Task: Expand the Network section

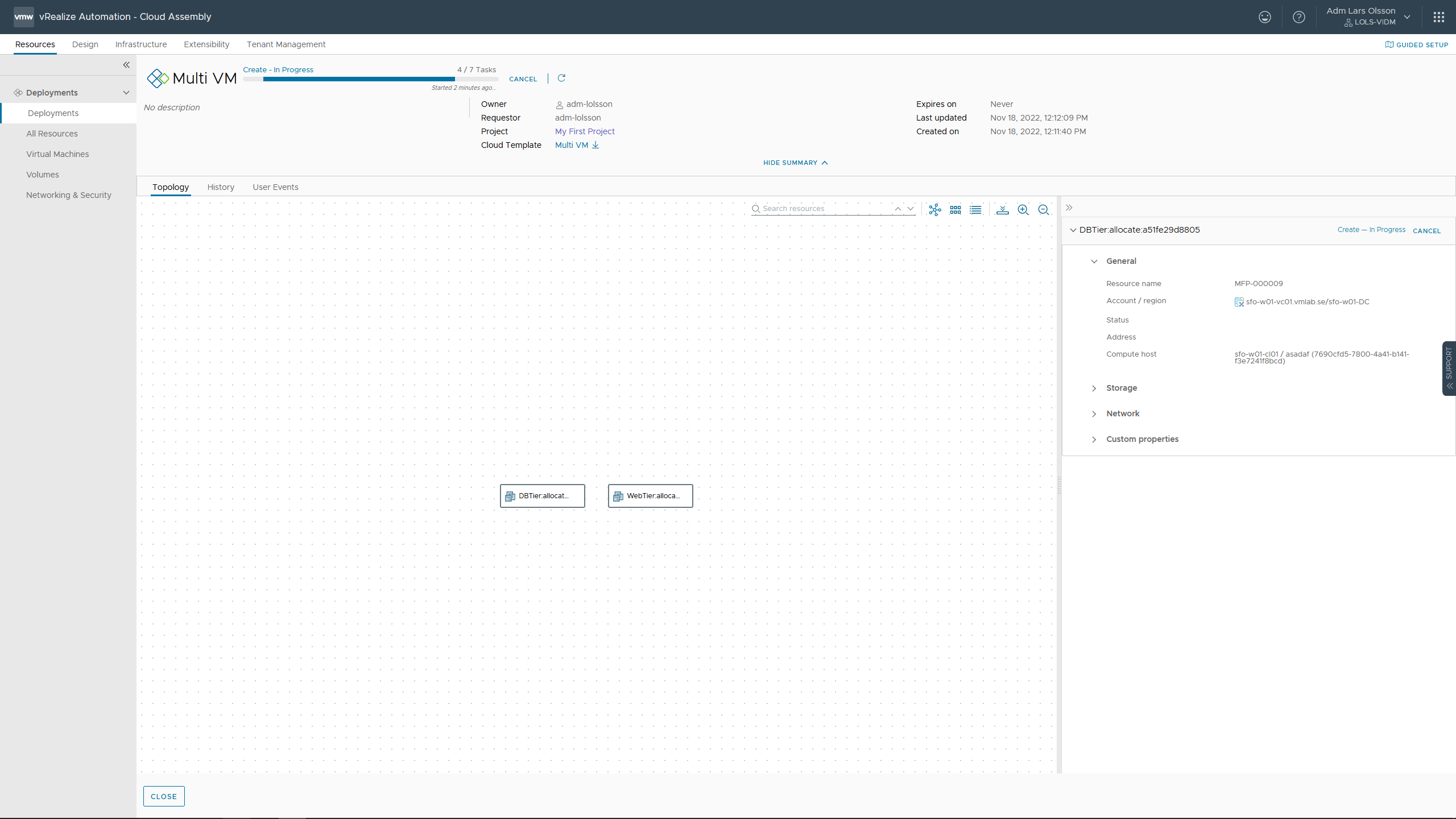Action: (x=1094, y=414)
